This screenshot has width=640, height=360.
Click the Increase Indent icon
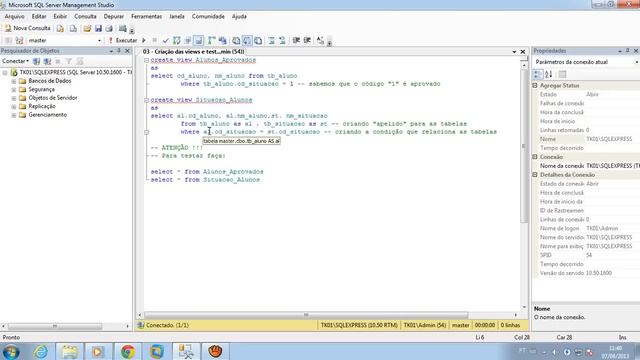coord(307,40)
